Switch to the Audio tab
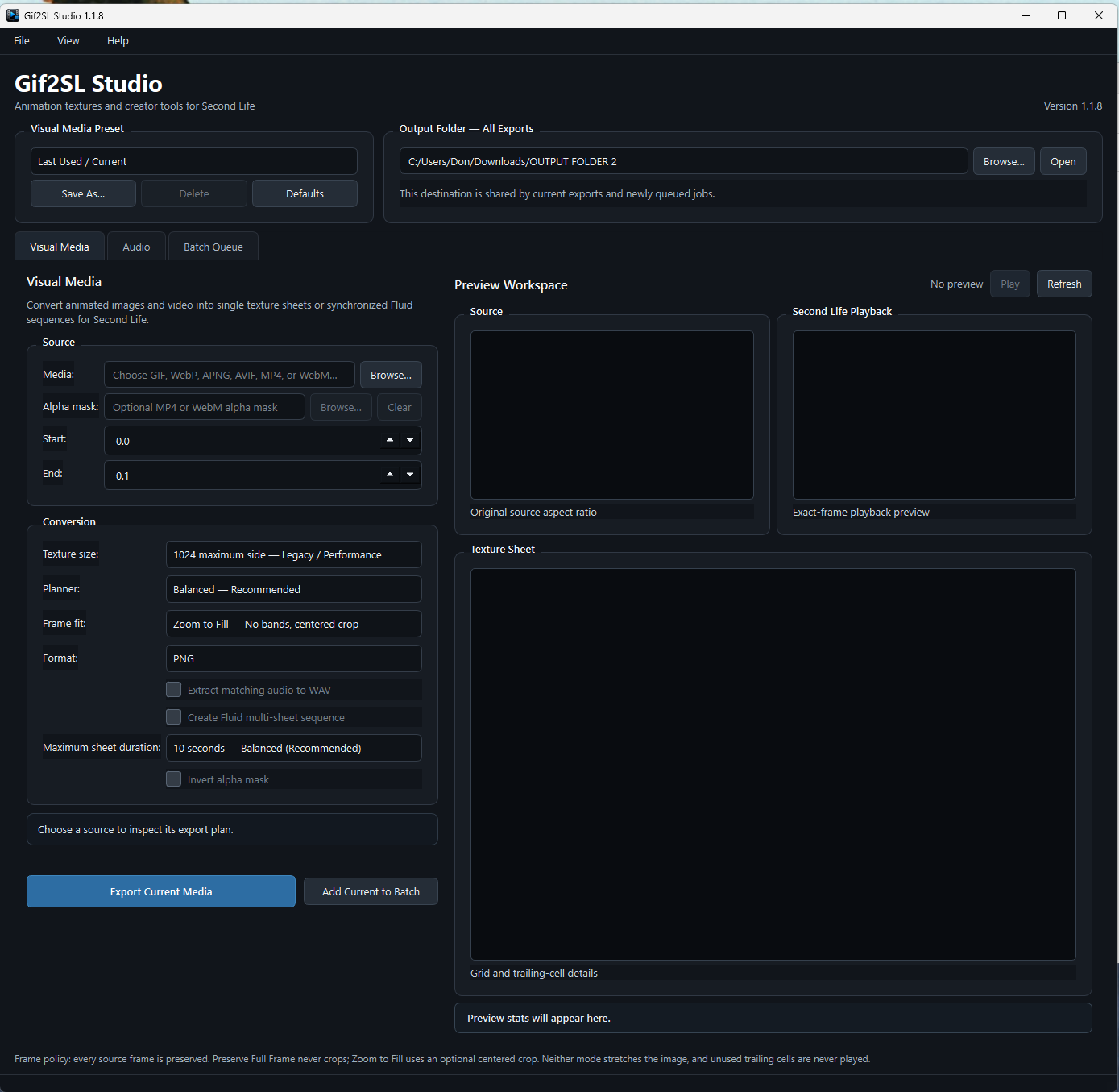 pyautogui.click(x=136, y=247)
